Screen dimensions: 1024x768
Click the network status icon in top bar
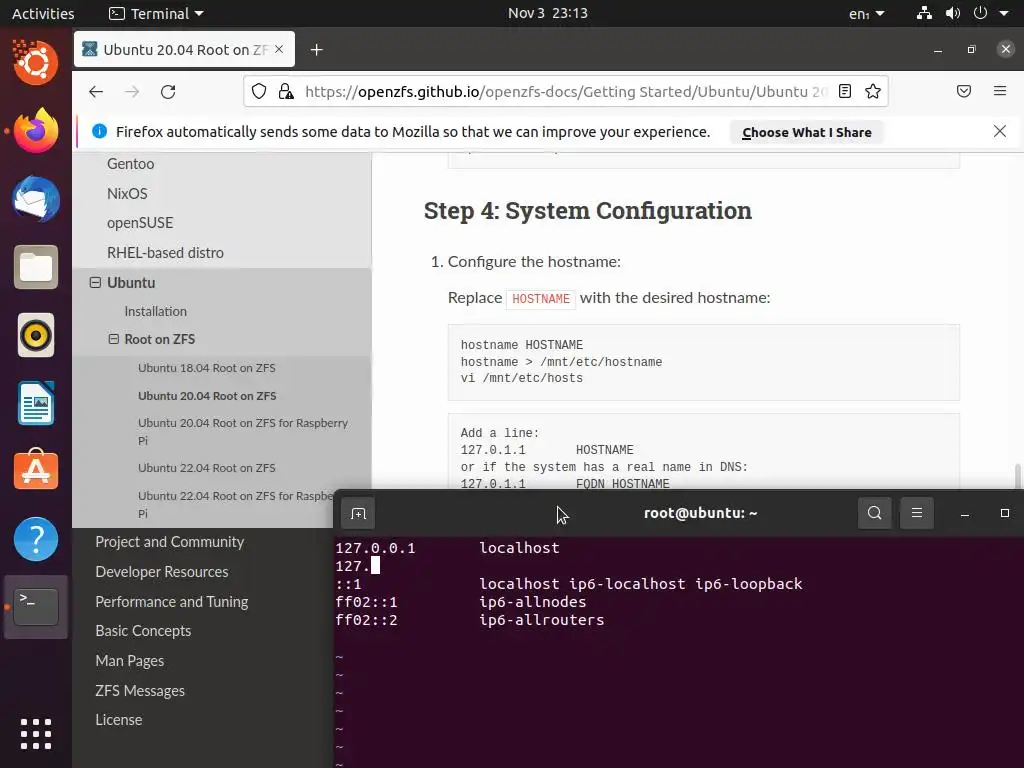(x=924, y=13)
